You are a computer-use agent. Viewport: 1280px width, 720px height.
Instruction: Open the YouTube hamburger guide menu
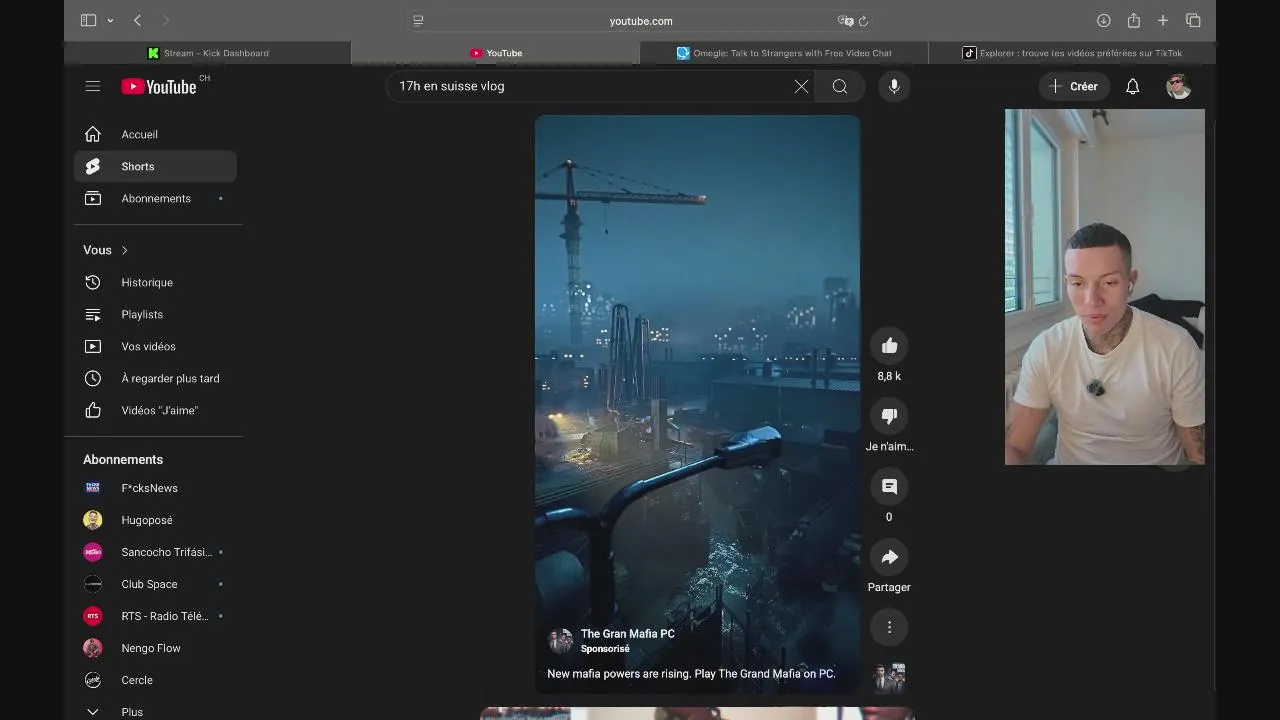92,86
